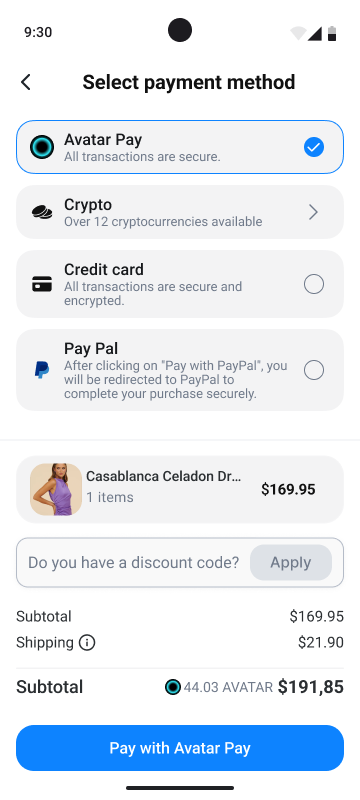Tap the back arrow icon
Viewport: 360px width, 800px height.
(25, 82)
